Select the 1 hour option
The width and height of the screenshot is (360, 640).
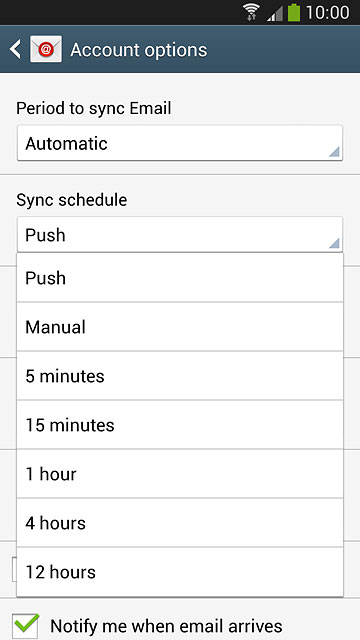[x=180, y=474]
